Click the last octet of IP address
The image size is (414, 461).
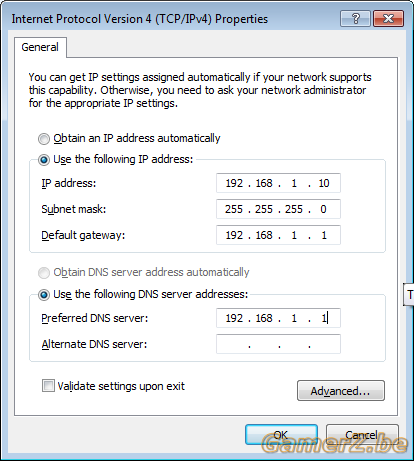324,183
